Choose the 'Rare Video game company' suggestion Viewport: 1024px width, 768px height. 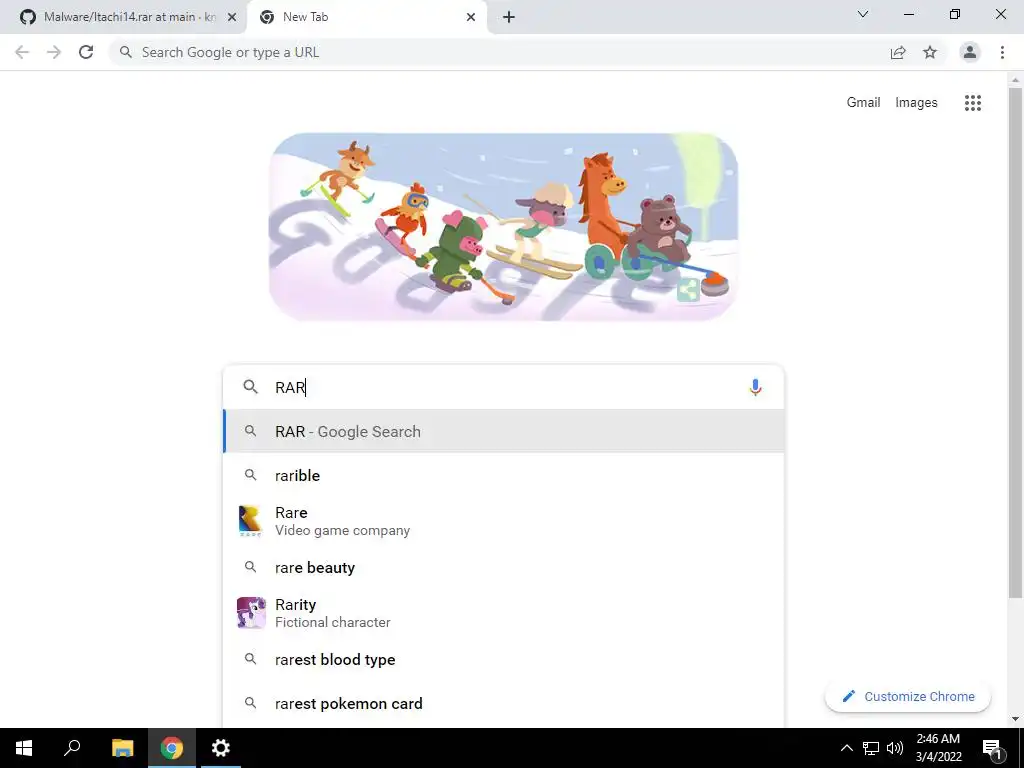click(503, 521)
